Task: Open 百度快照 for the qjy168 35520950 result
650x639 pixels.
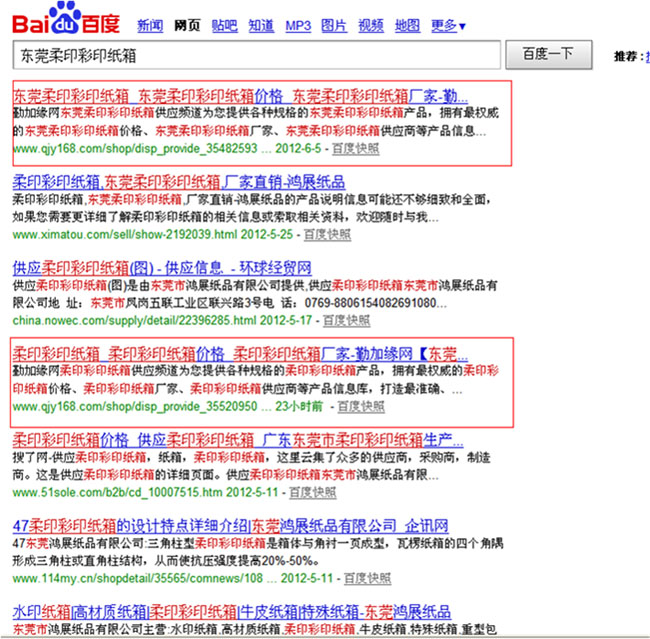Action: tap(361, 407)
